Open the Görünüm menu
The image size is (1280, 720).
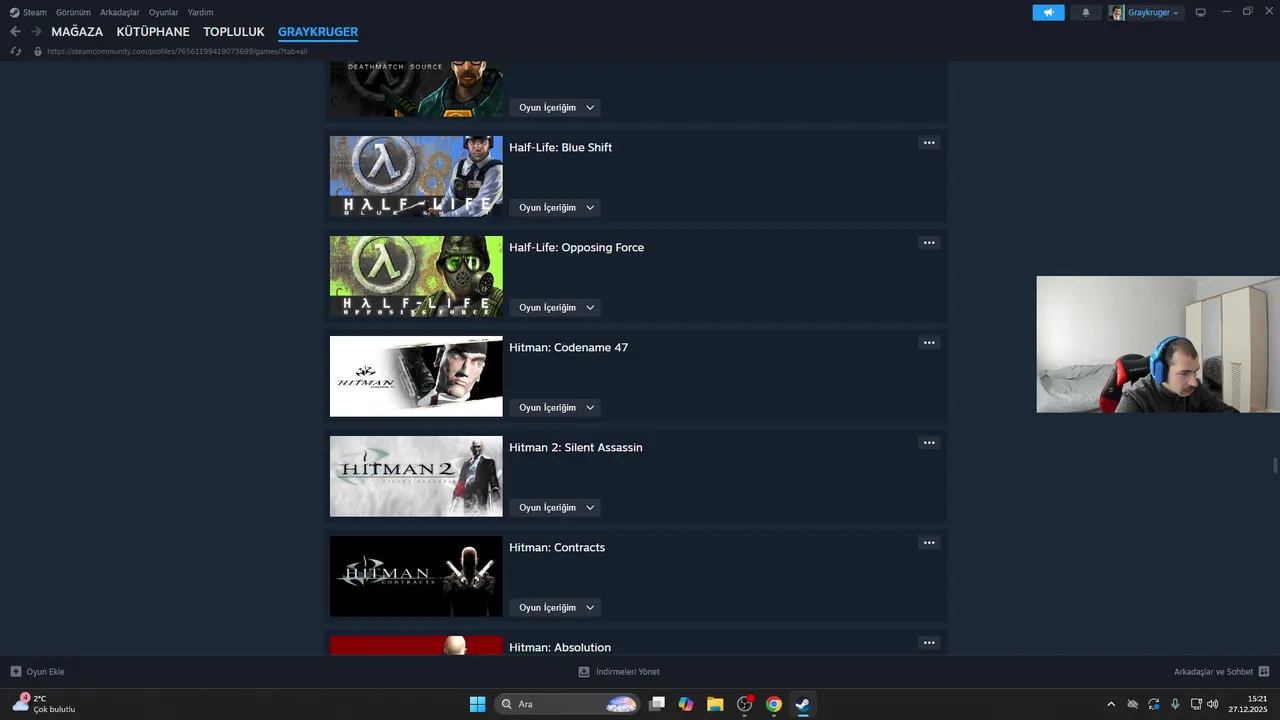[73, 12]
